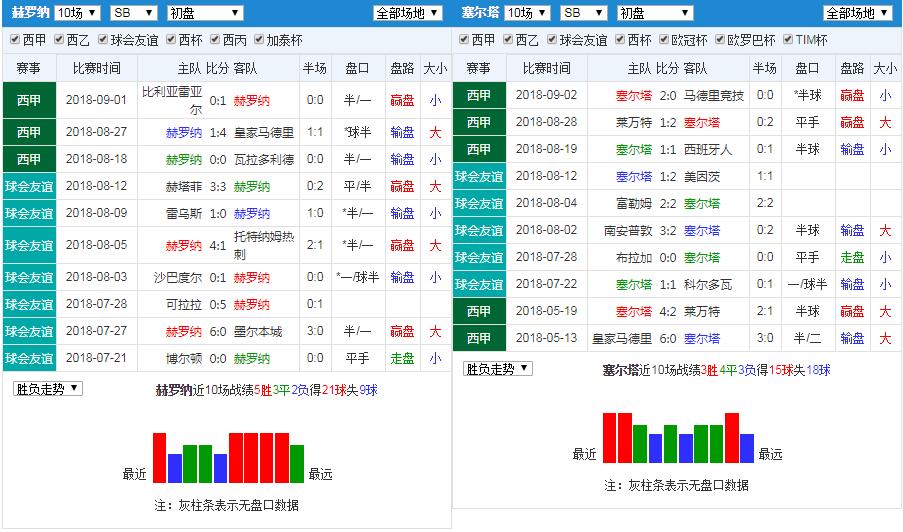This screenshot has width=903, height=532.
Task: Click date 2018-08-09 in 赫罗纳 table
Action: 97,213
